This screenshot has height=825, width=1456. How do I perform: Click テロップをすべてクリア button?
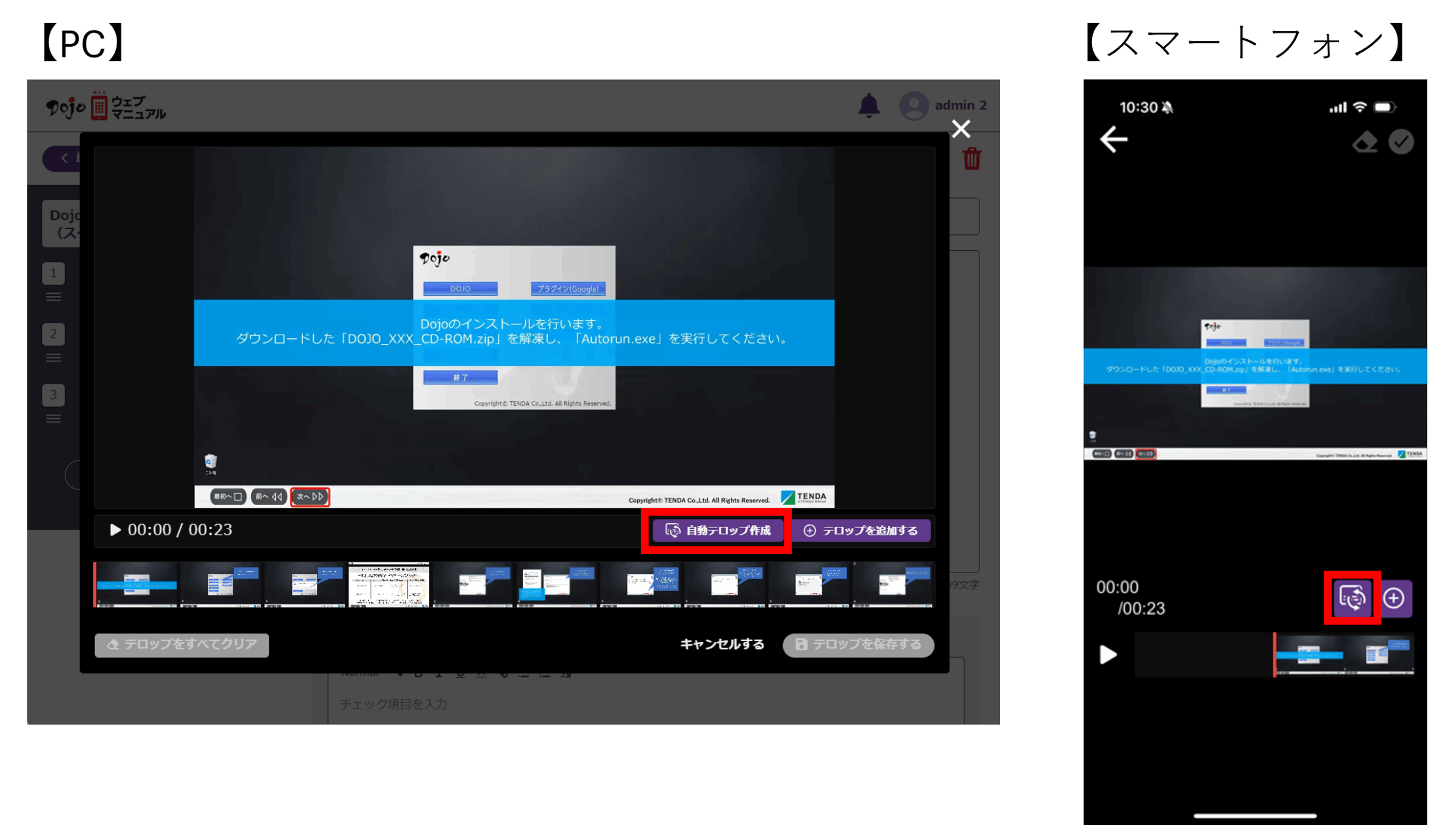[x=182, y=645]
